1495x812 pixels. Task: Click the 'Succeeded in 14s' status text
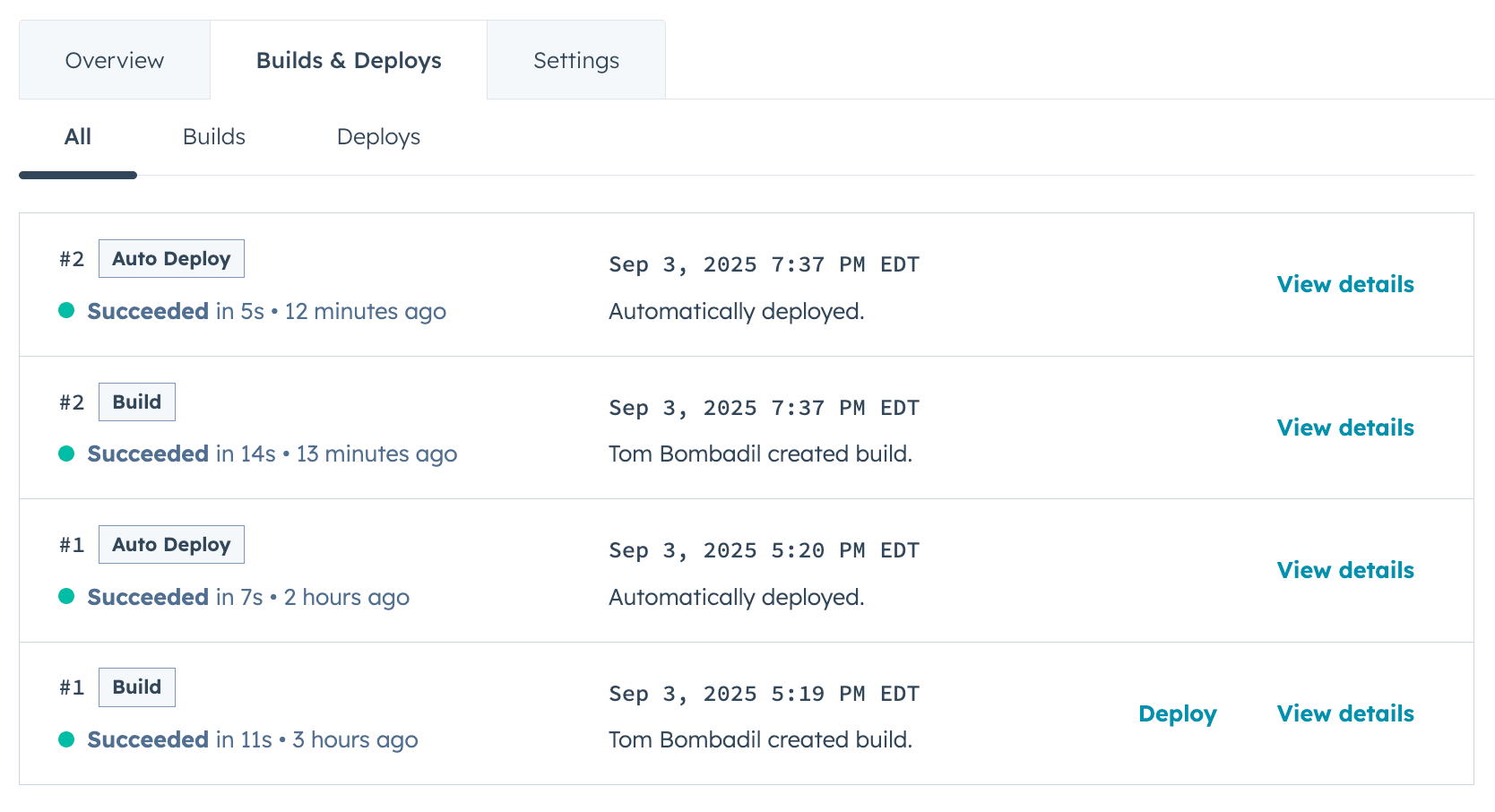tap(181, 454)
